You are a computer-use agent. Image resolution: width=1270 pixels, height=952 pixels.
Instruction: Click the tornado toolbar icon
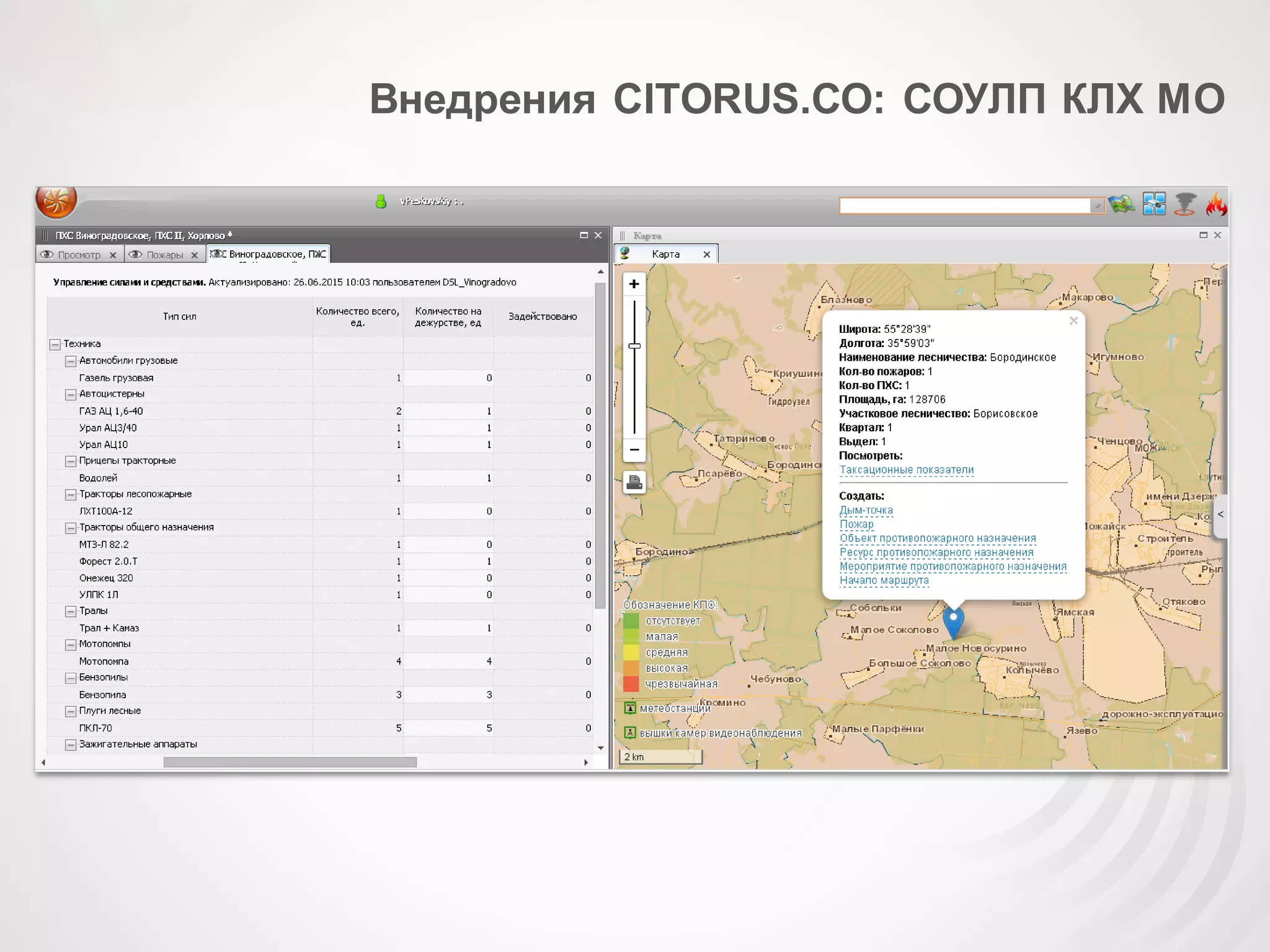tap(1185, 204)
